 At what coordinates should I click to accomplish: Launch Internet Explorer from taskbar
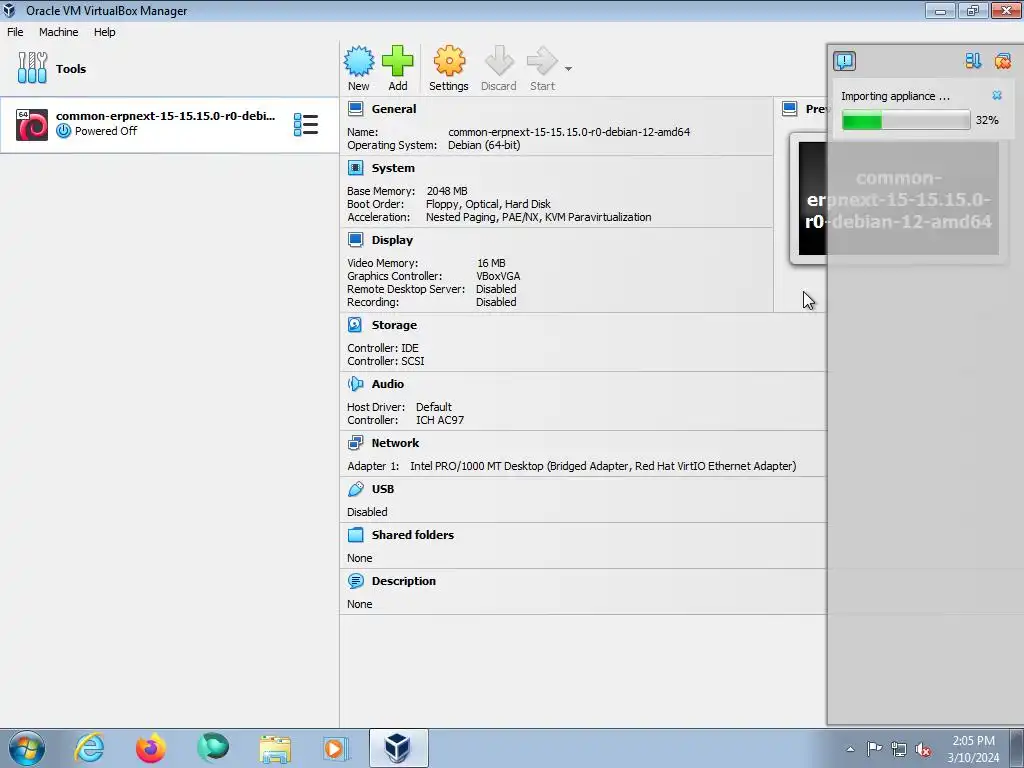[x=89, y=748]
